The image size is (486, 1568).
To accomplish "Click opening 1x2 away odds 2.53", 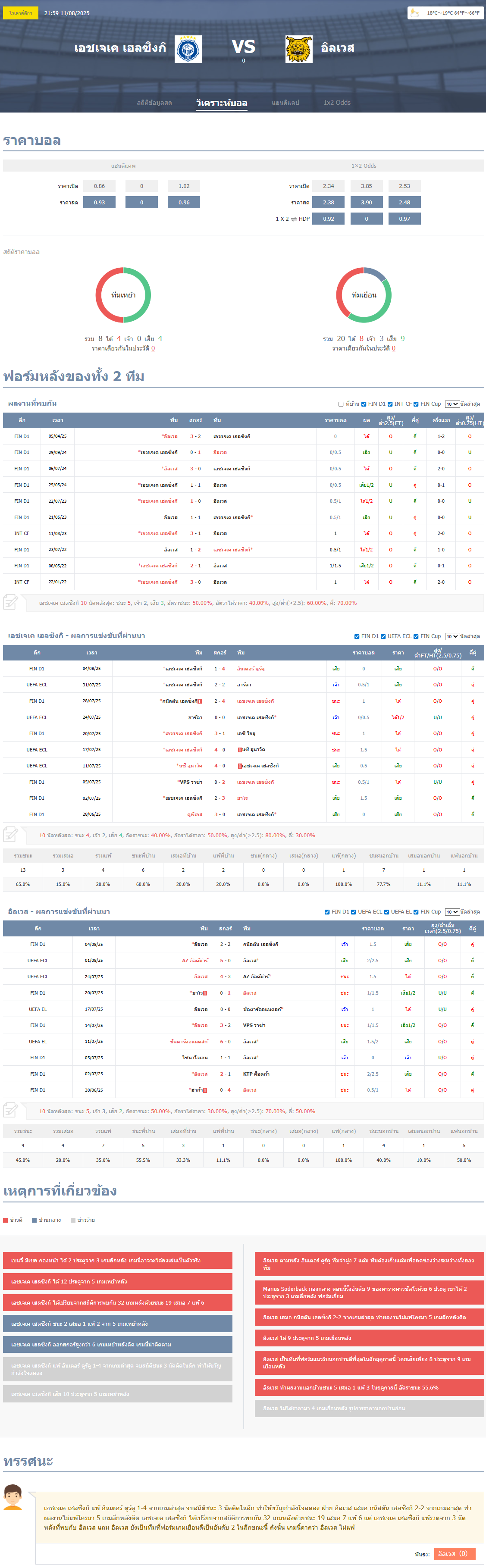I will click(x=404, y=186).
